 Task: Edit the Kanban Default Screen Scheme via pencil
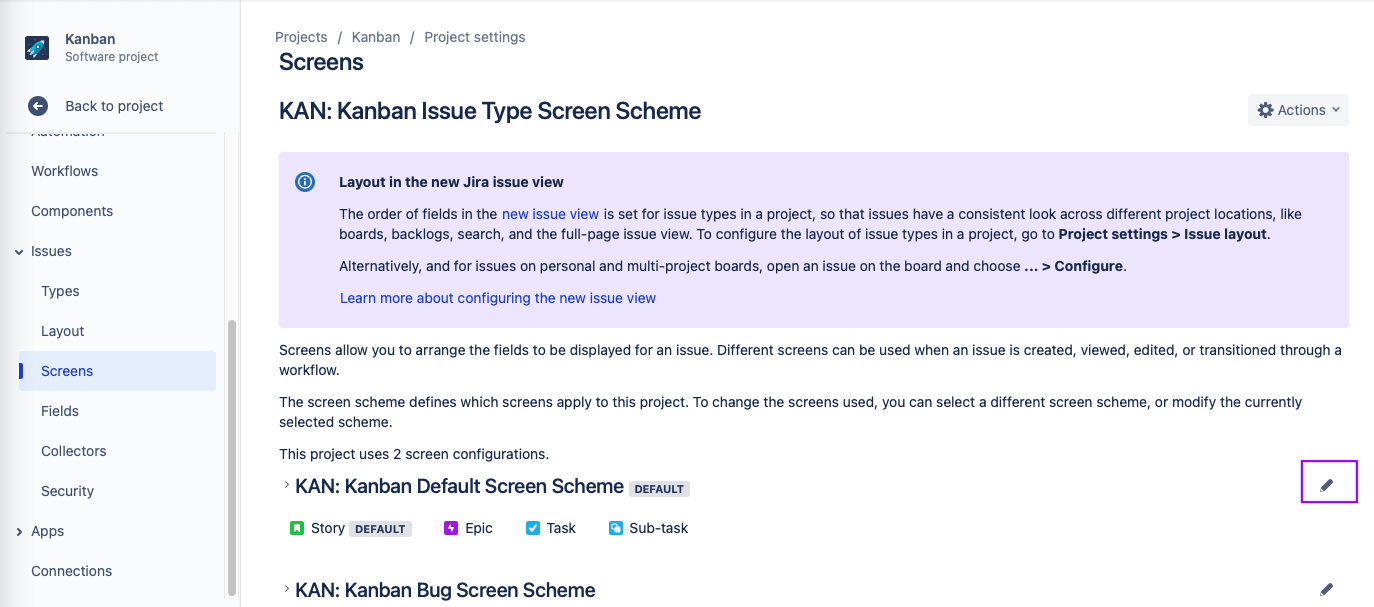(1327, 485)
